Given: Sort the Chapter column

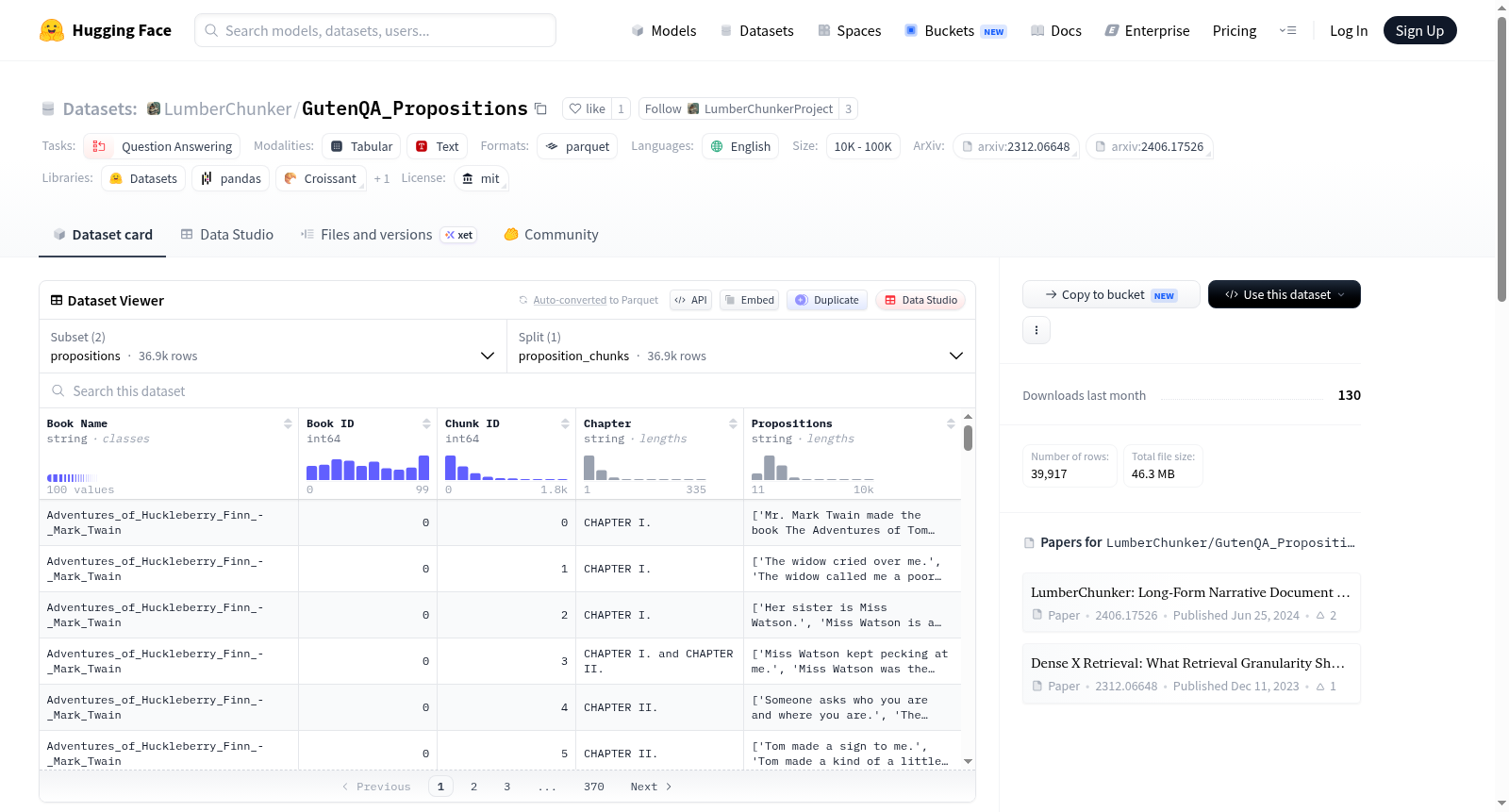Looking at the screenshot, I should [733, 424].
